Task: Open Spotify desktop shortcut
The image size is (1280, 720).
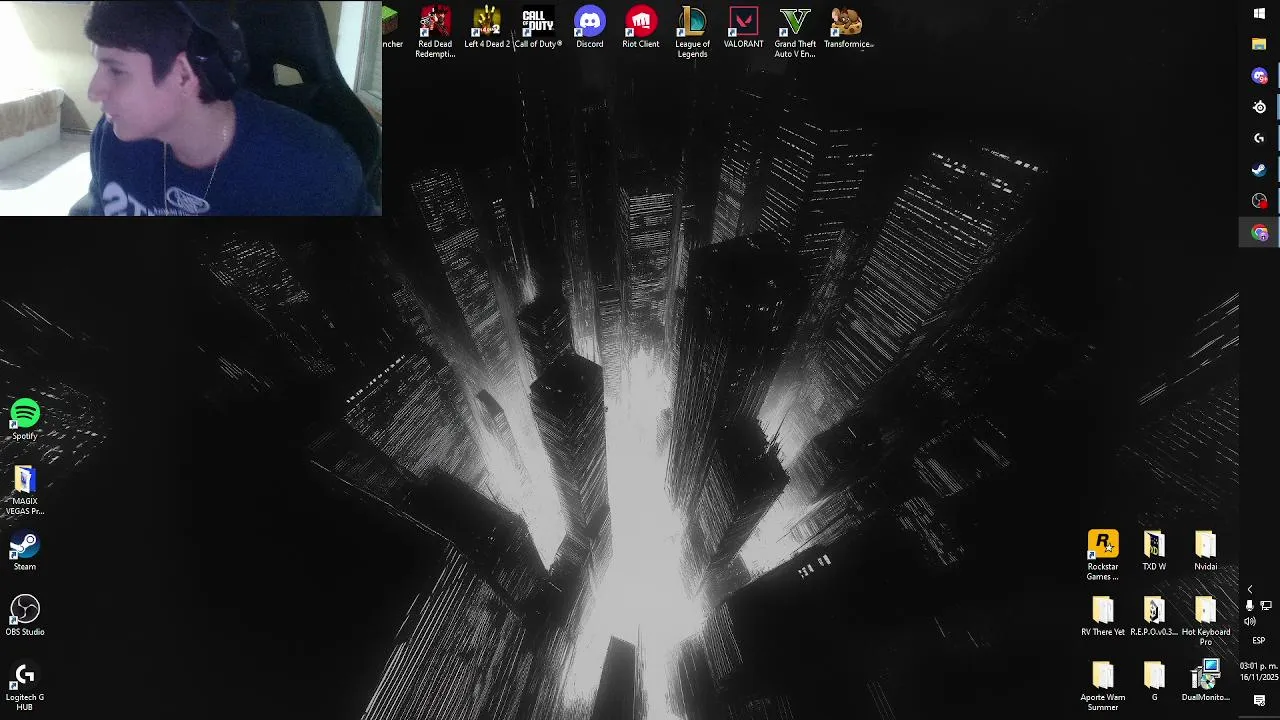Action: tap(25, 420)
